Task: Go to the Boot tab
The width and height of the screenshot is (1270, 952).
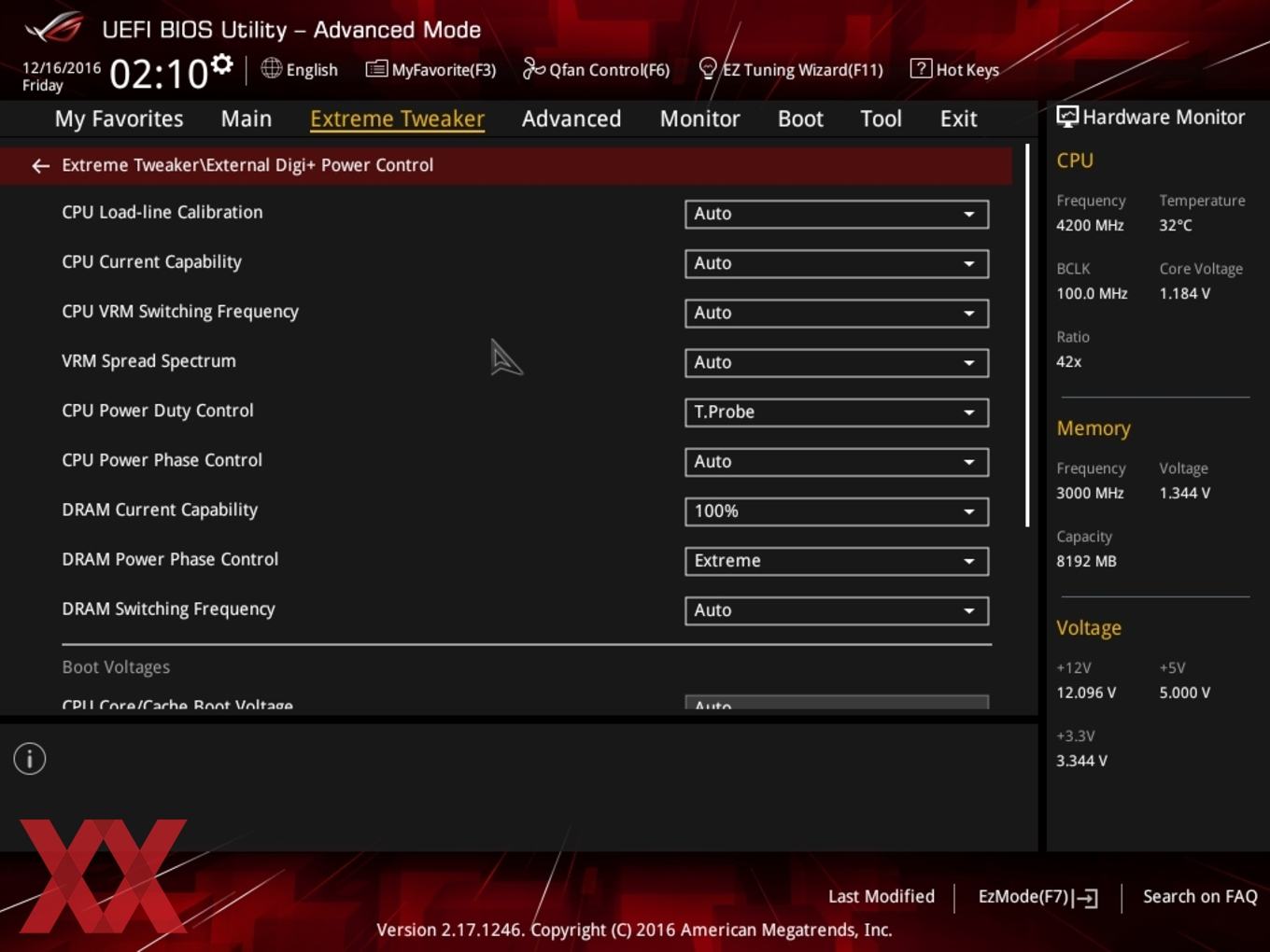Action: click(800, 119)
